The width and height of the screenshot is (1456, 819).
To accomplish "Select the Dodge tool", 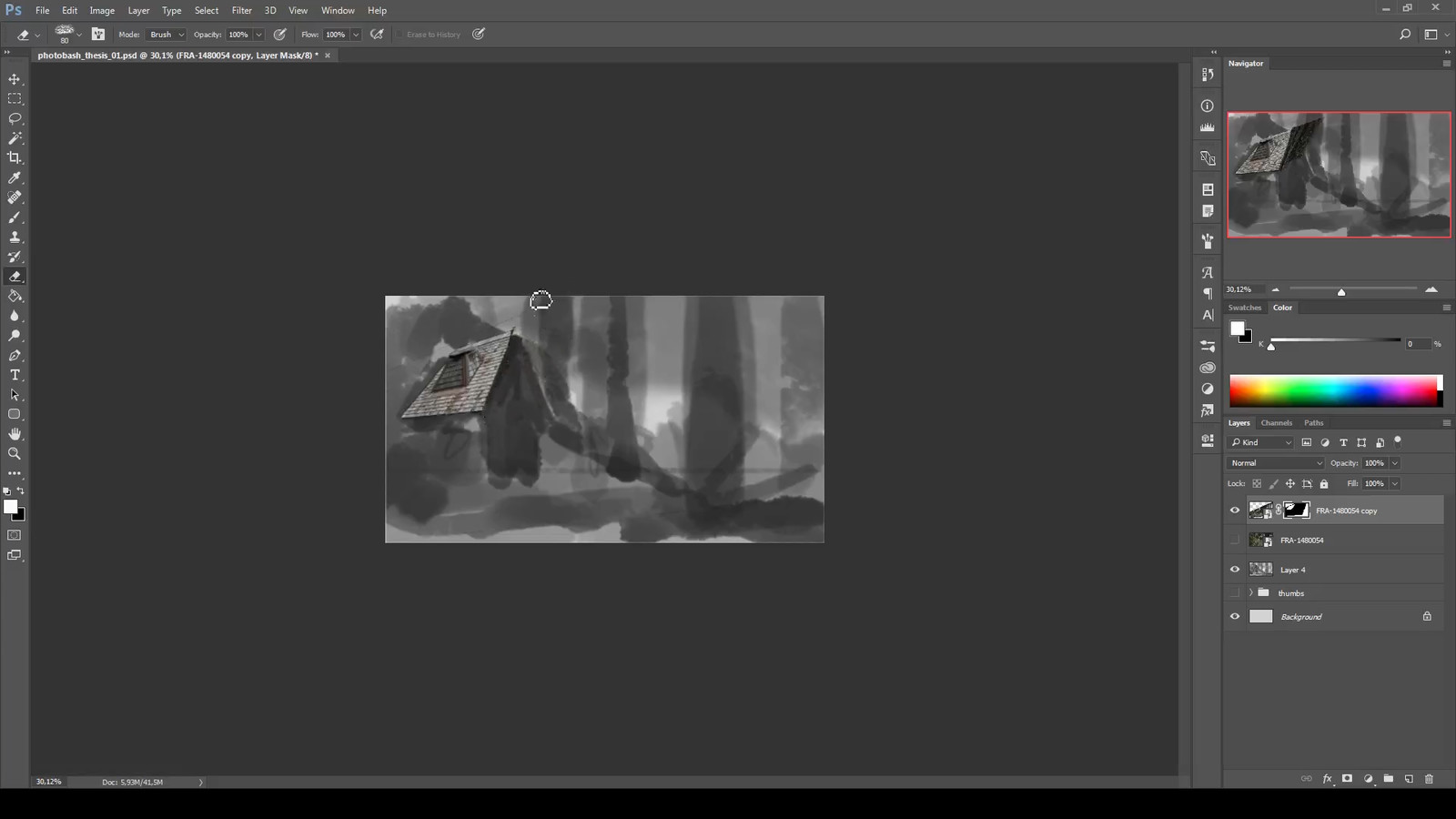I will point(15,336).
